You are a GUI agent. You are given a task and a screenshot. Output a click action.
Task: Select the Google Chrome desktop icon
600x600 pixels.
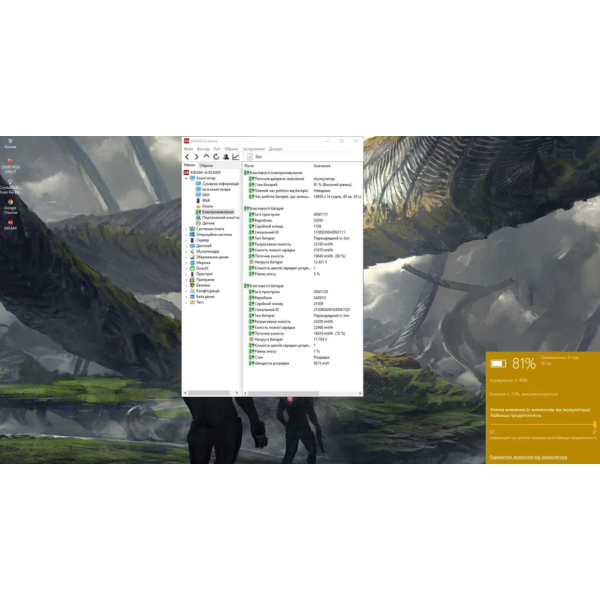point(10,207)
